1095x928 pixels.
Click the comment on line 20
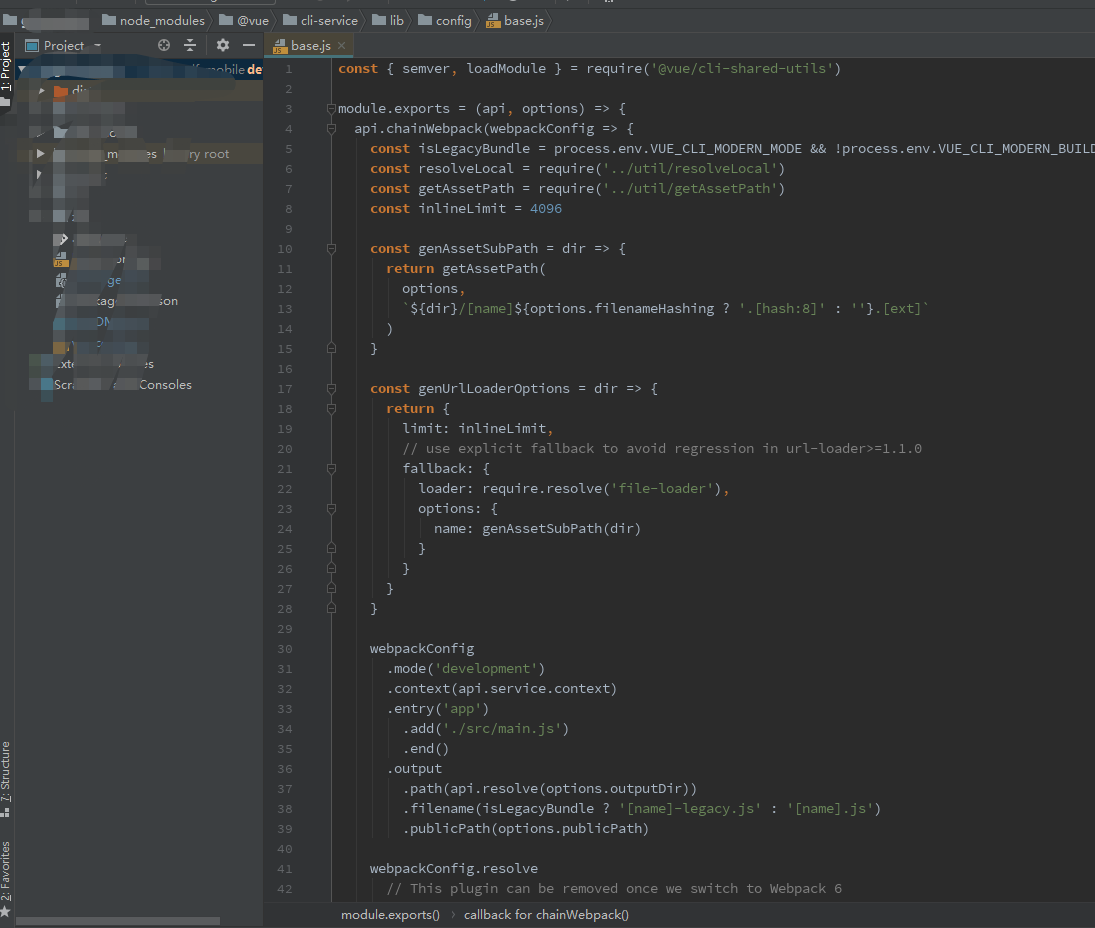[x=662, y=449]
